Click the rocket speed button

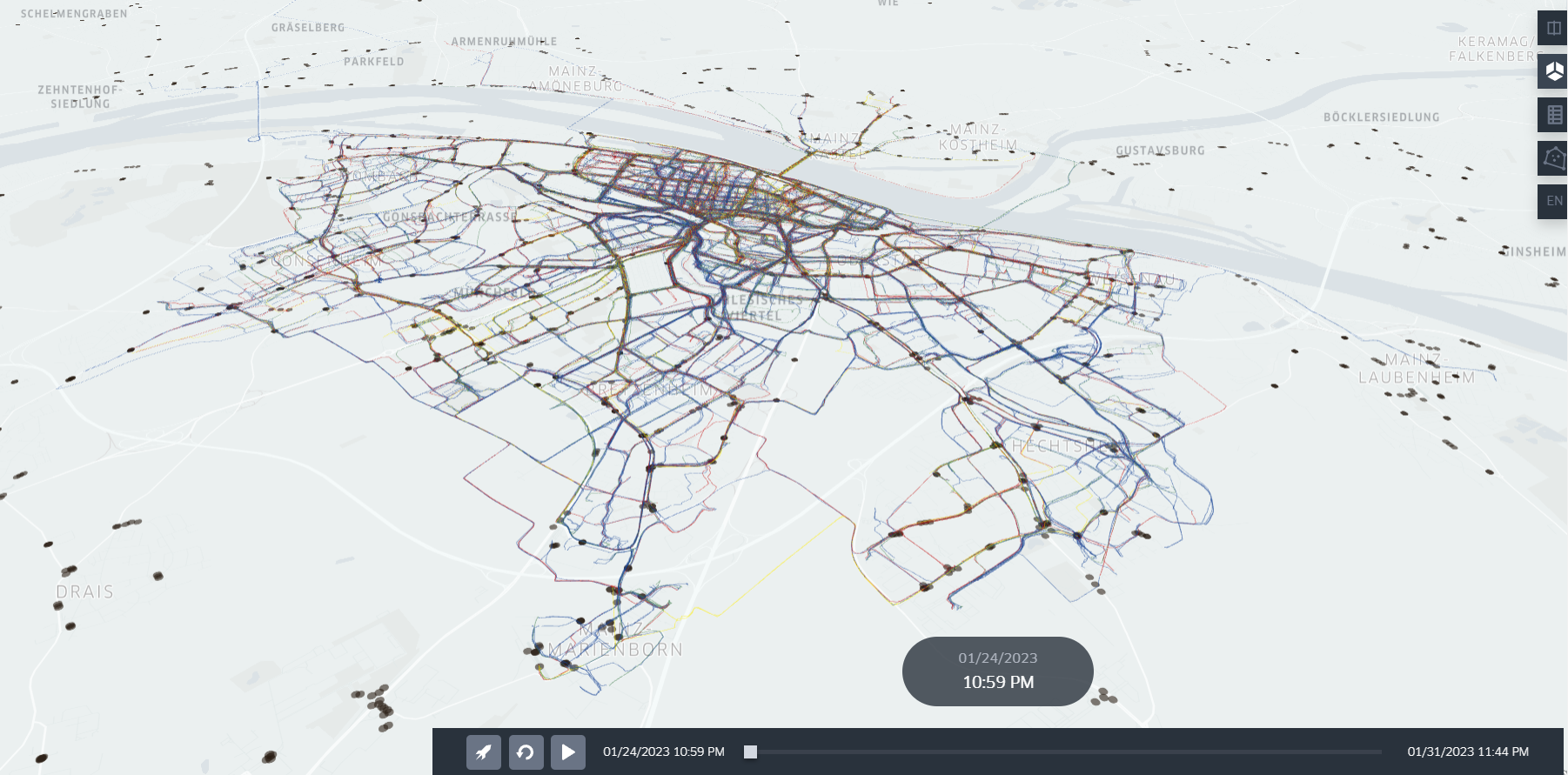tap(484, 752)
